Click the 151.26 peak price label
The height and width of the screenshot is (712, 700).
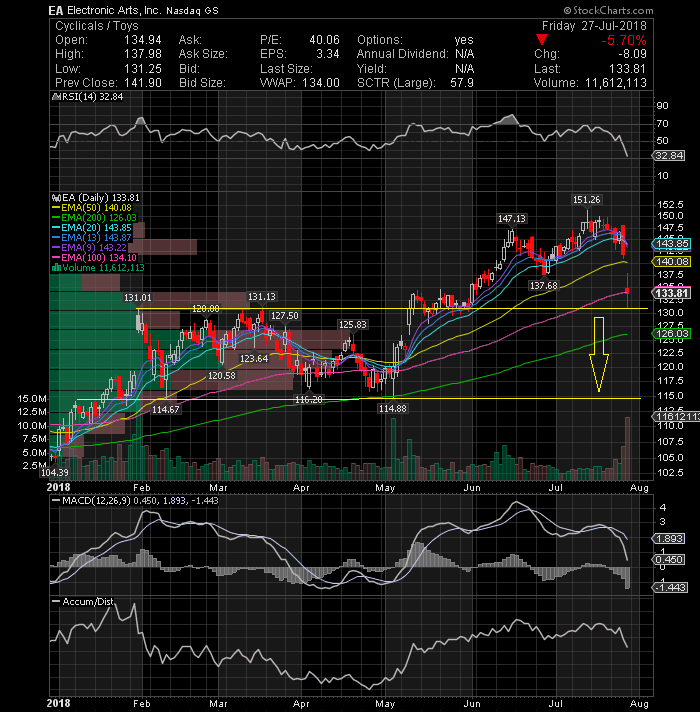587,199
